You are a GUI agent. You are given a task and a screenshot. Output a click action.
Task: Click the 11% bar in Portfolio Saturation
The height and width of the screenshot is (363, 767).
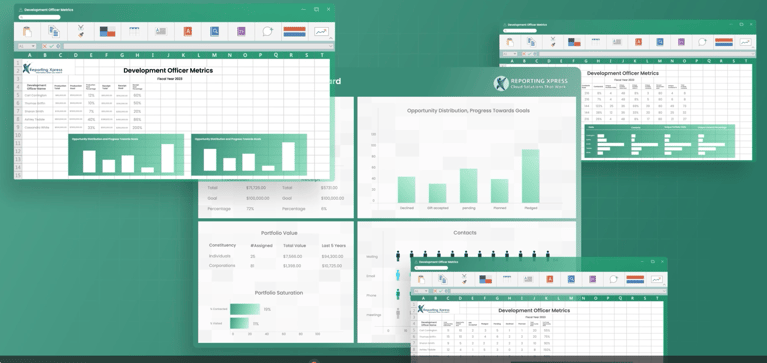(239, 323)
